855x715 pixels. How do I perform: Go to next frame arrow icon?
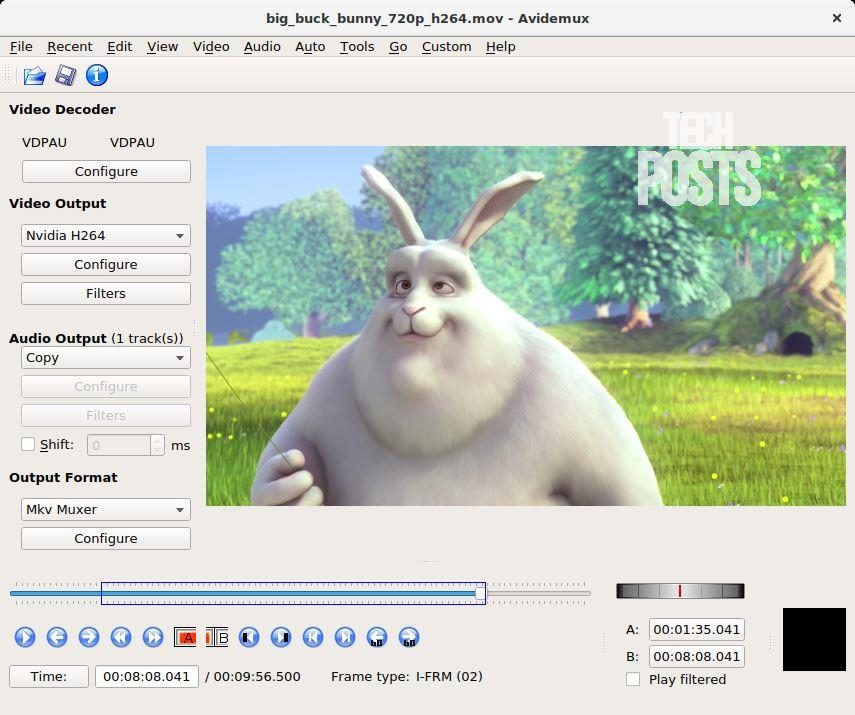[89, 637]
